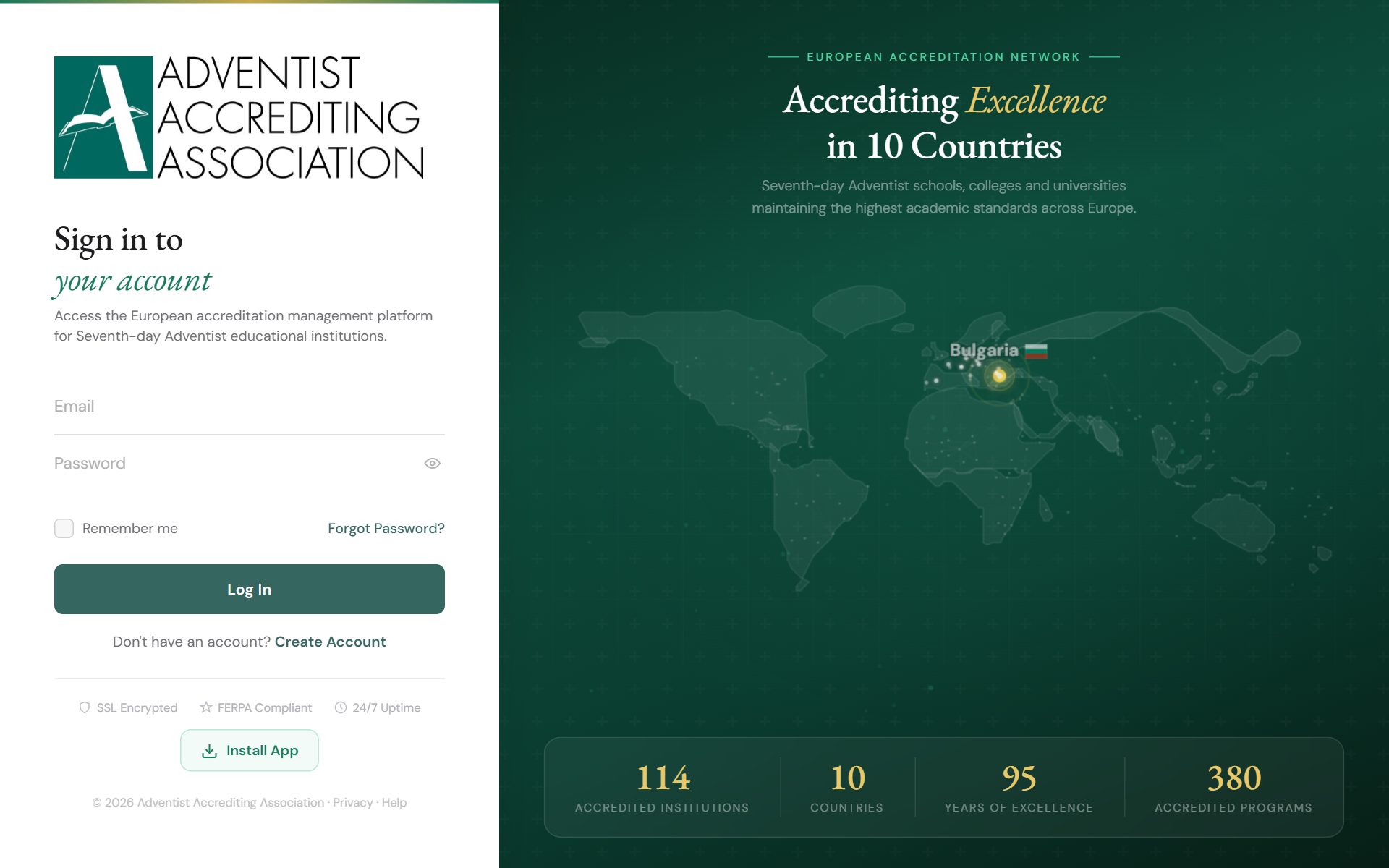
Task: Open the Forgot Password? link
Action: 386,528
